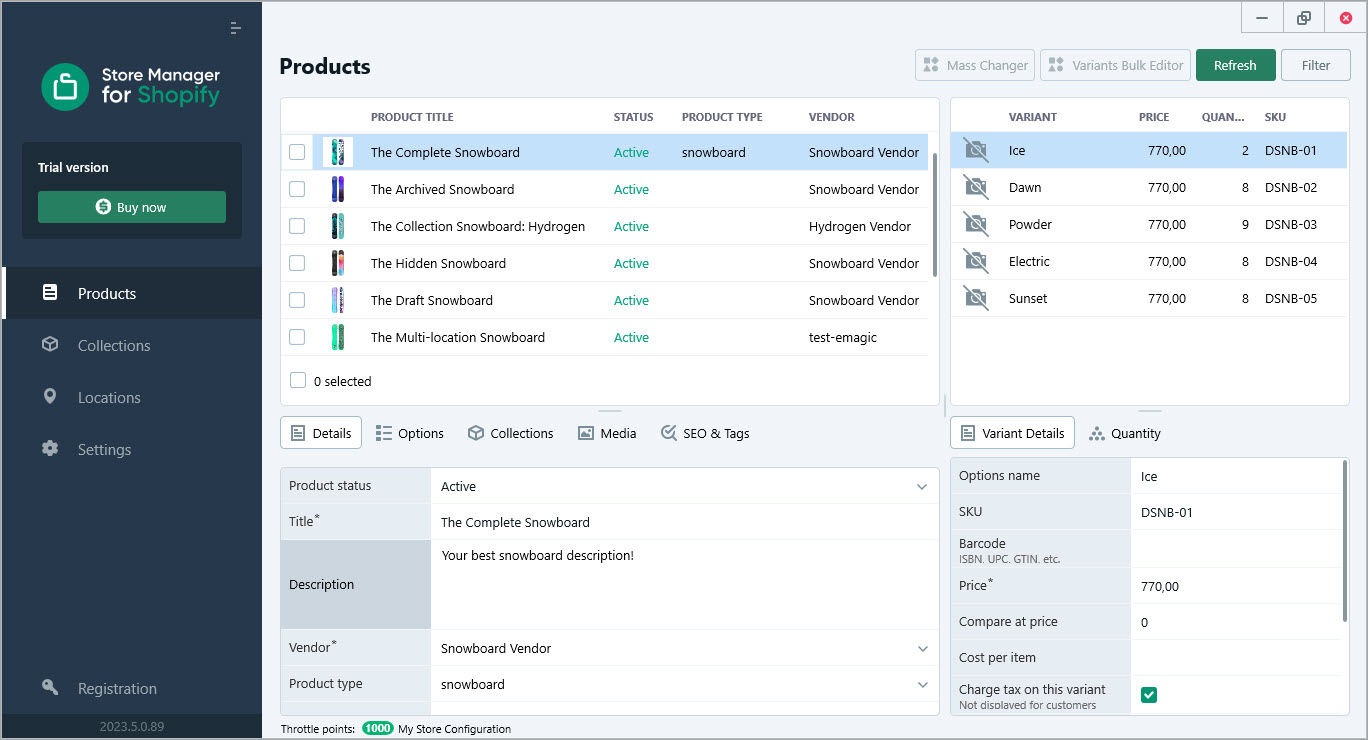Image resolution: width=1368 pixels, height=740 pixels.
Task: Check the Collection Snowboard: Hydrogen row
Action: coord(297,226)
